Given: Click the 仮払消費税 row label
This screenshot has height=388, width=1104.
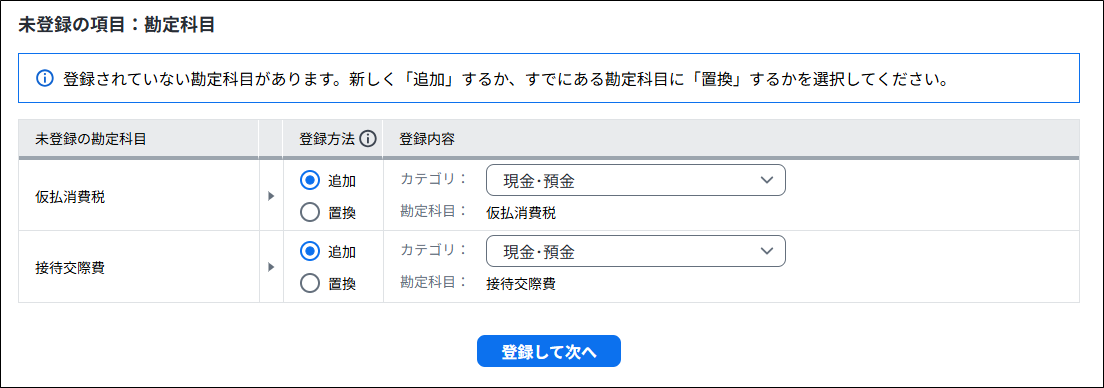Looking at the screenshot, I should [x=70, y=197].
